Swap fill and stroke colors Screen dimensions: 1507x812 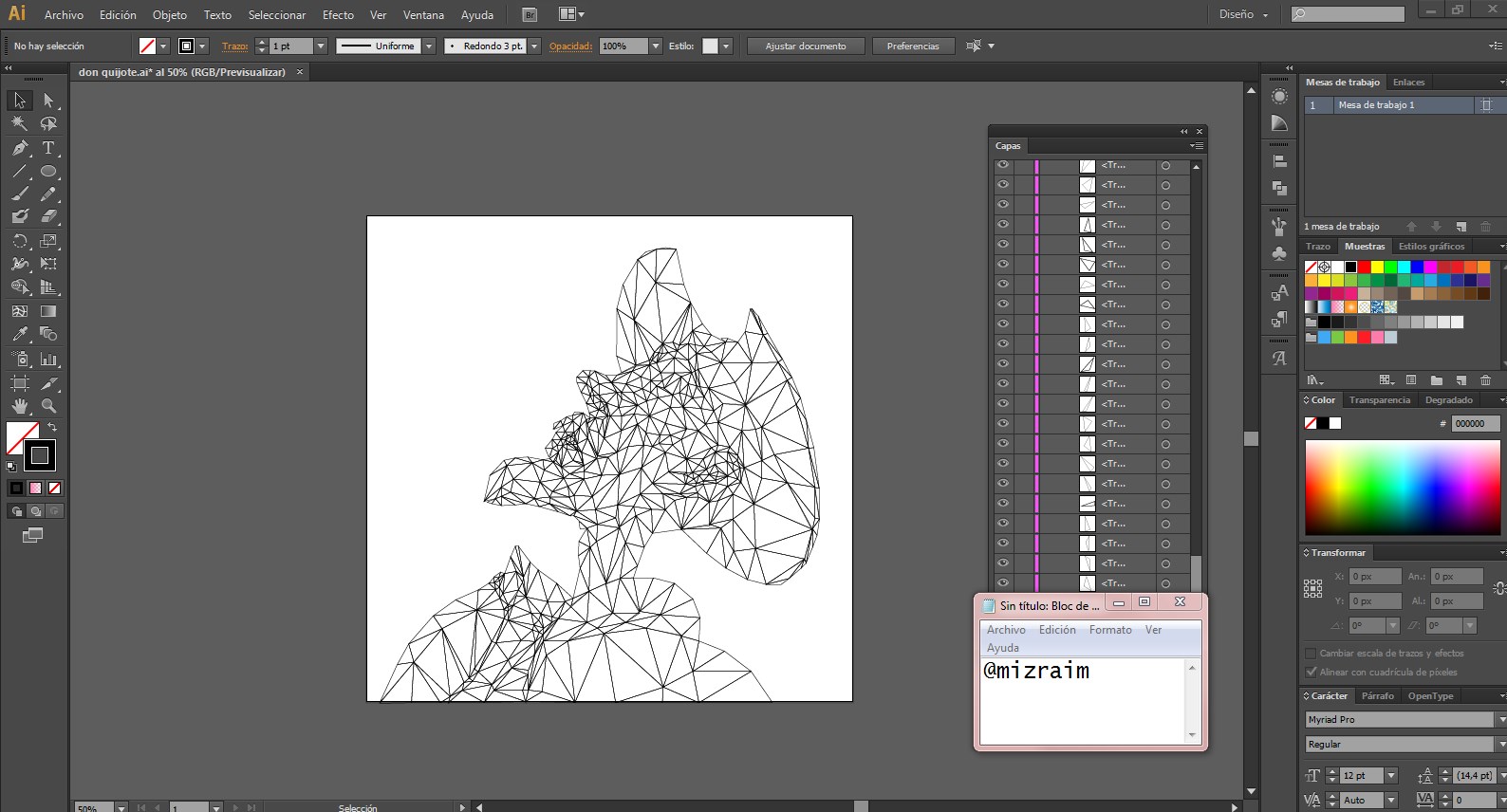point(52,428)
